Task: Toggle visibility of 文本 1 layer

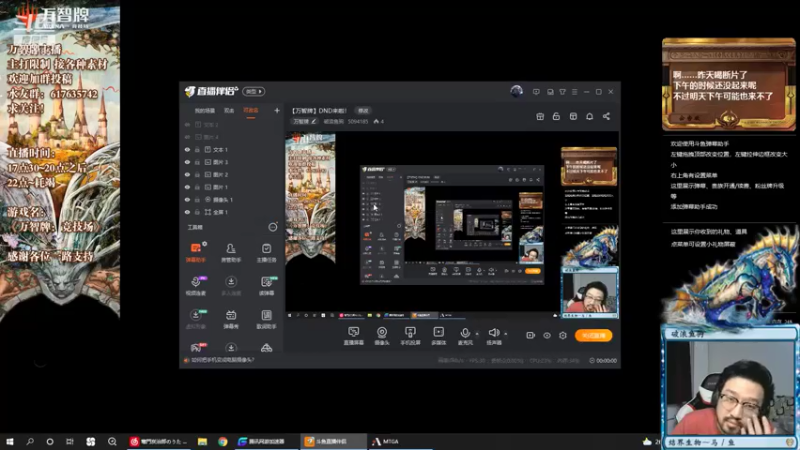Action: click(187, 149)
